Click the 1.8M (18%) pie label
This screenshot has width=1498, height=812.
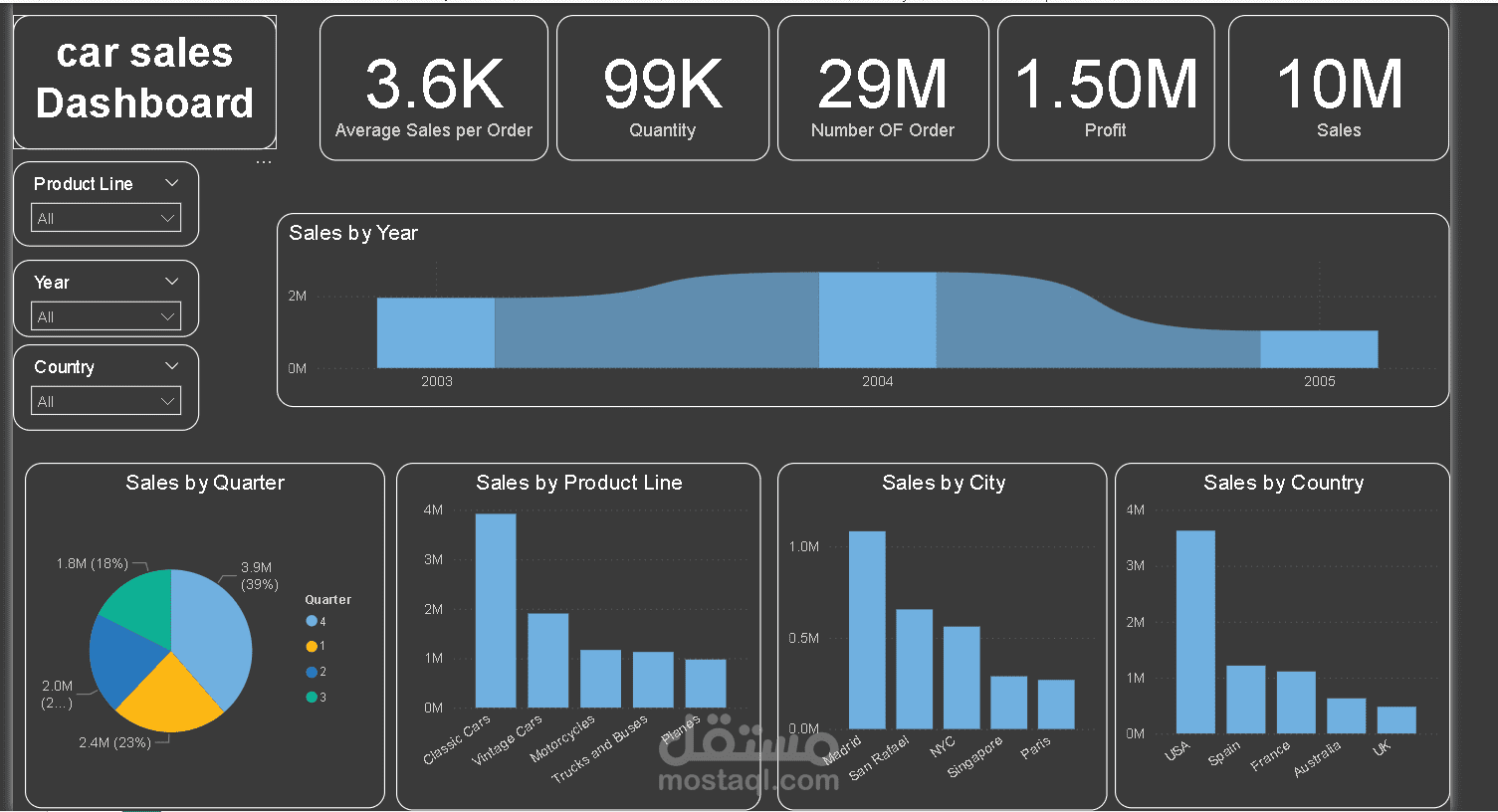pyautogui.click(x=93, y=563)
